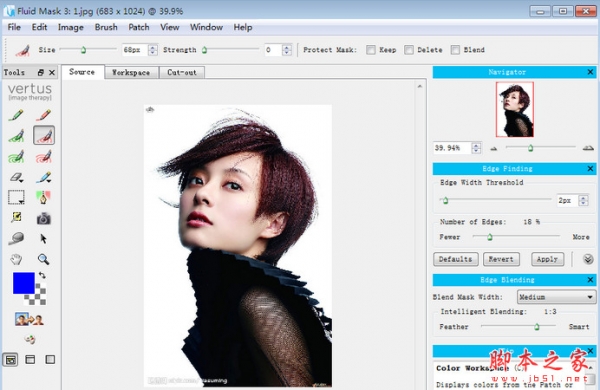This screenshot has height=390, width=600.
Task: Click the Apply button
Action: click(547, 259)
